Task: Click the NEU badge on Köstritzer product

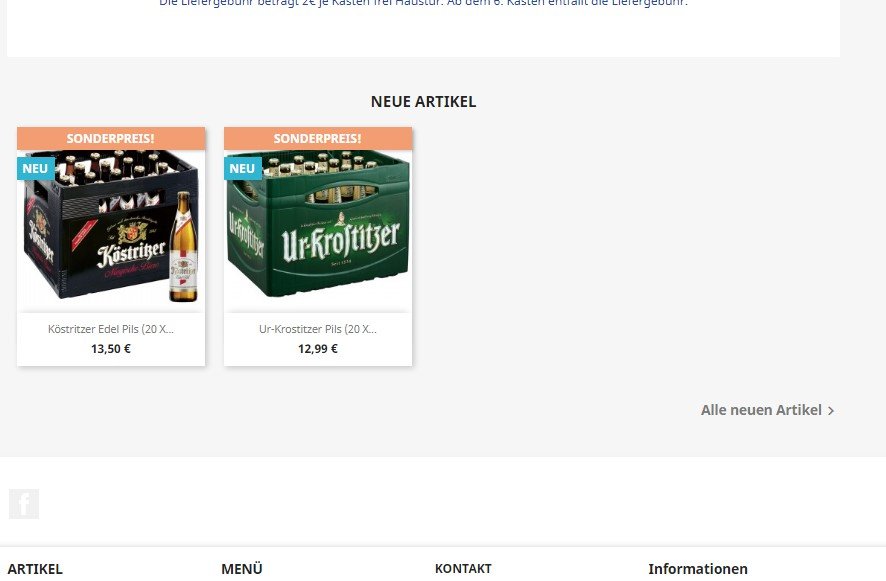Action: [36, 168]
